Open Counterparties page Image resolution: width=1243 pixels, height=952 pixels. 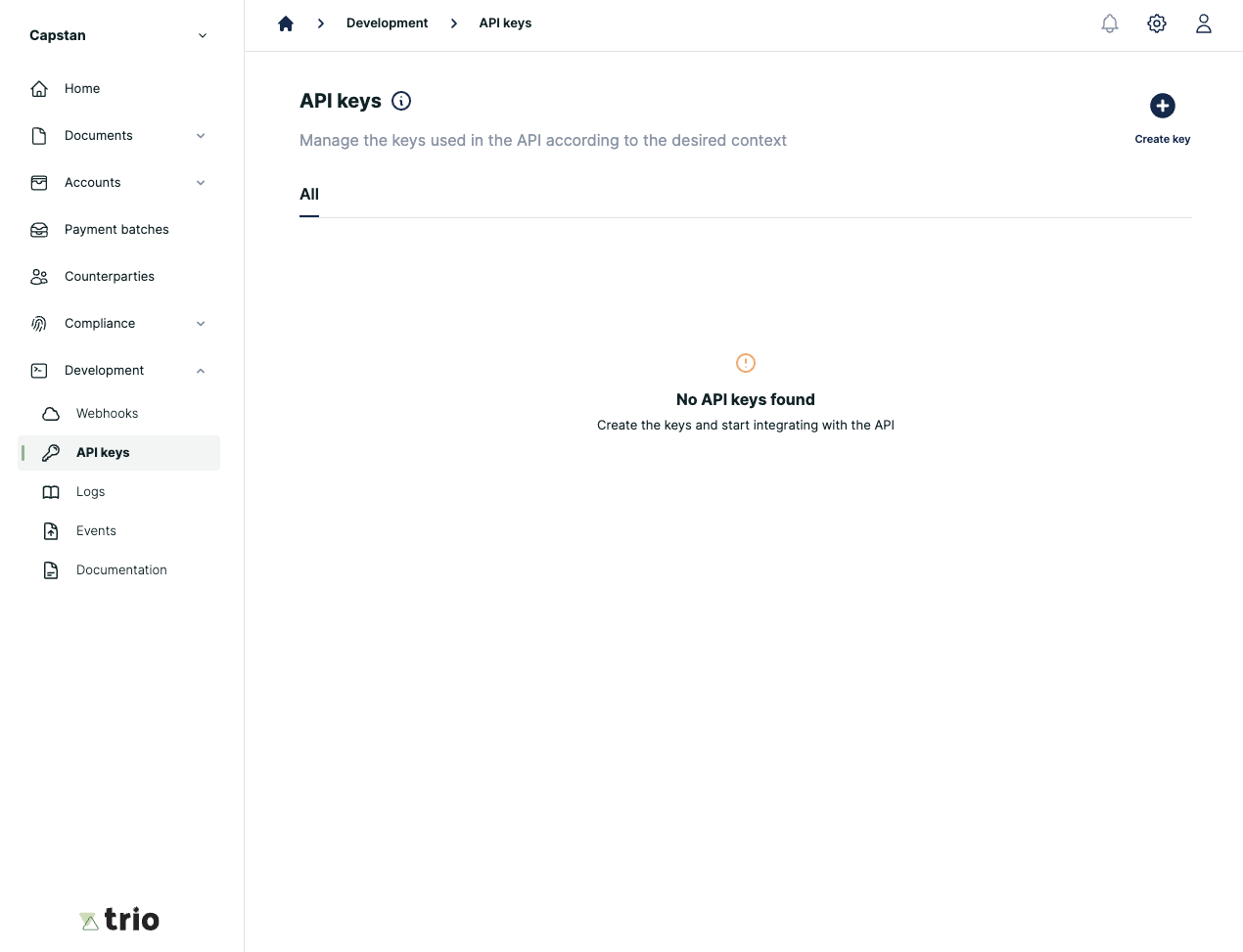[x=110, y=277]
